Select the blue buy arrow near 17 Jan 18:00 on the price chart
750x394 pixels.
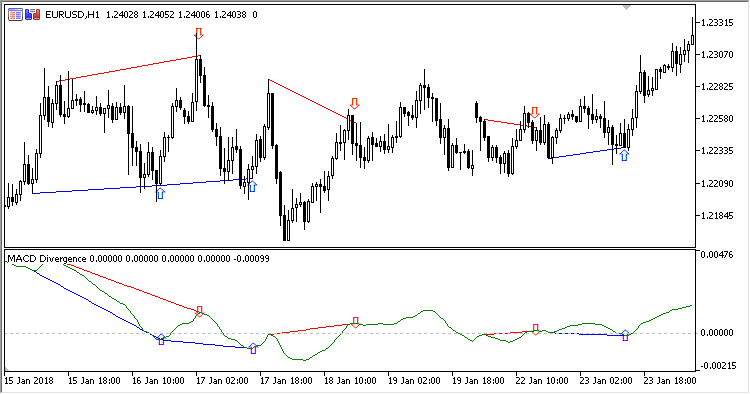253,186
